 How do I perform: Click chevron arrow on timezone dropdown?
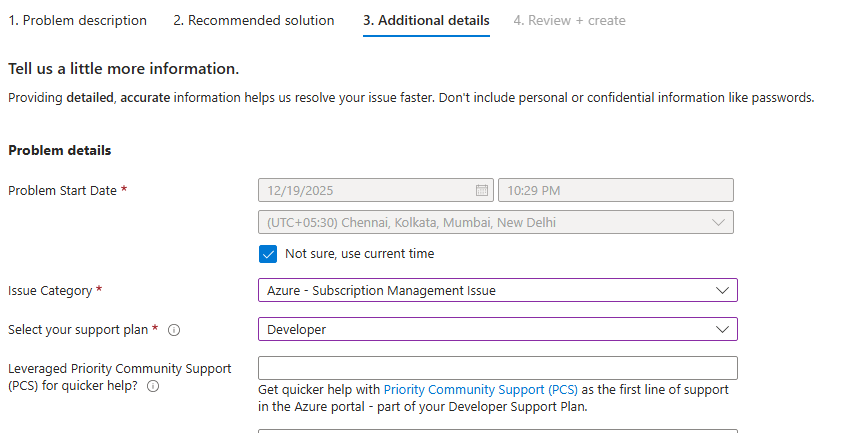pyautogui.click(x=717, y=222)
